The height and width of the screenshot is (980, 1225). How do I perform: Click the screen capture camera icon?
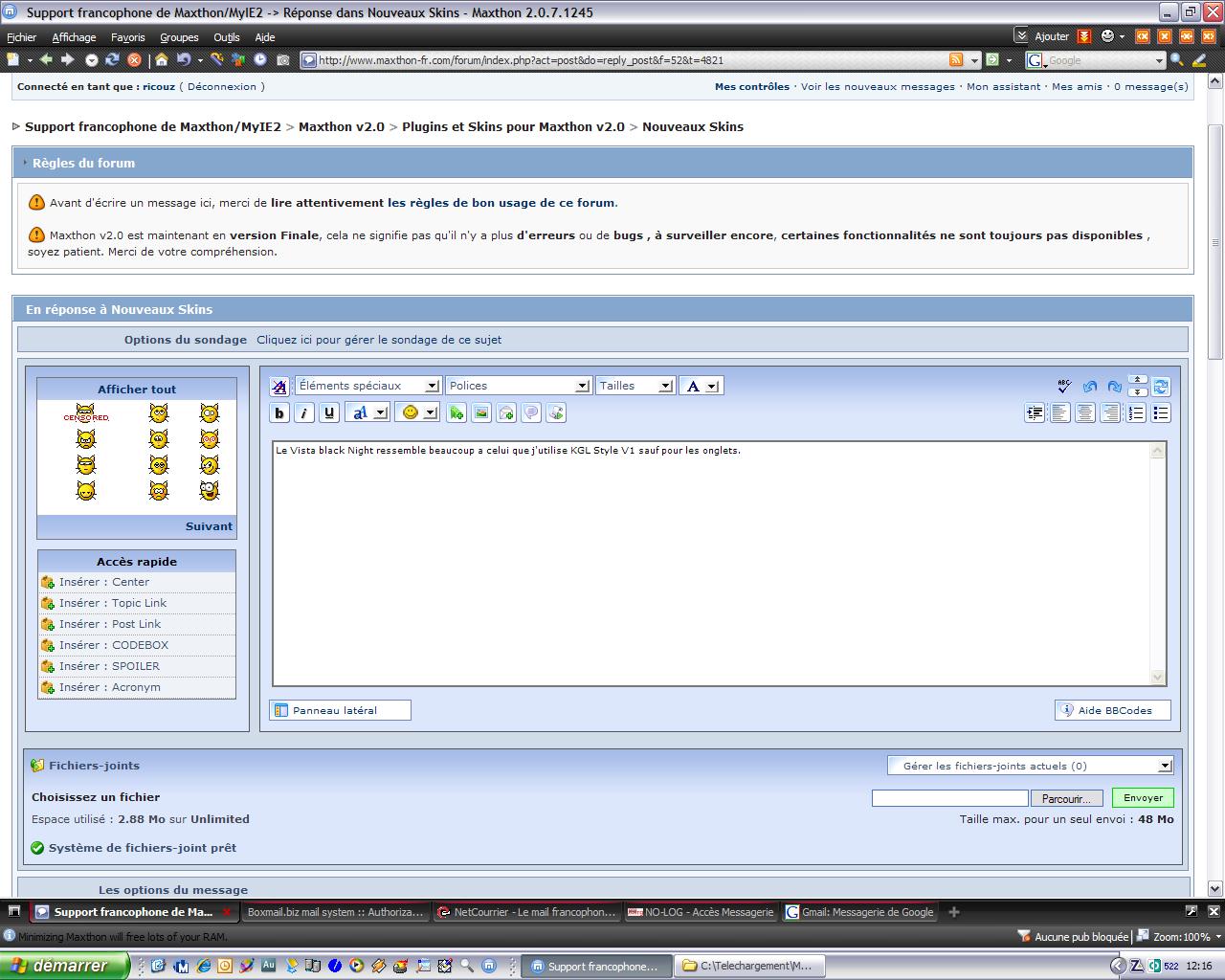(282, 59)
